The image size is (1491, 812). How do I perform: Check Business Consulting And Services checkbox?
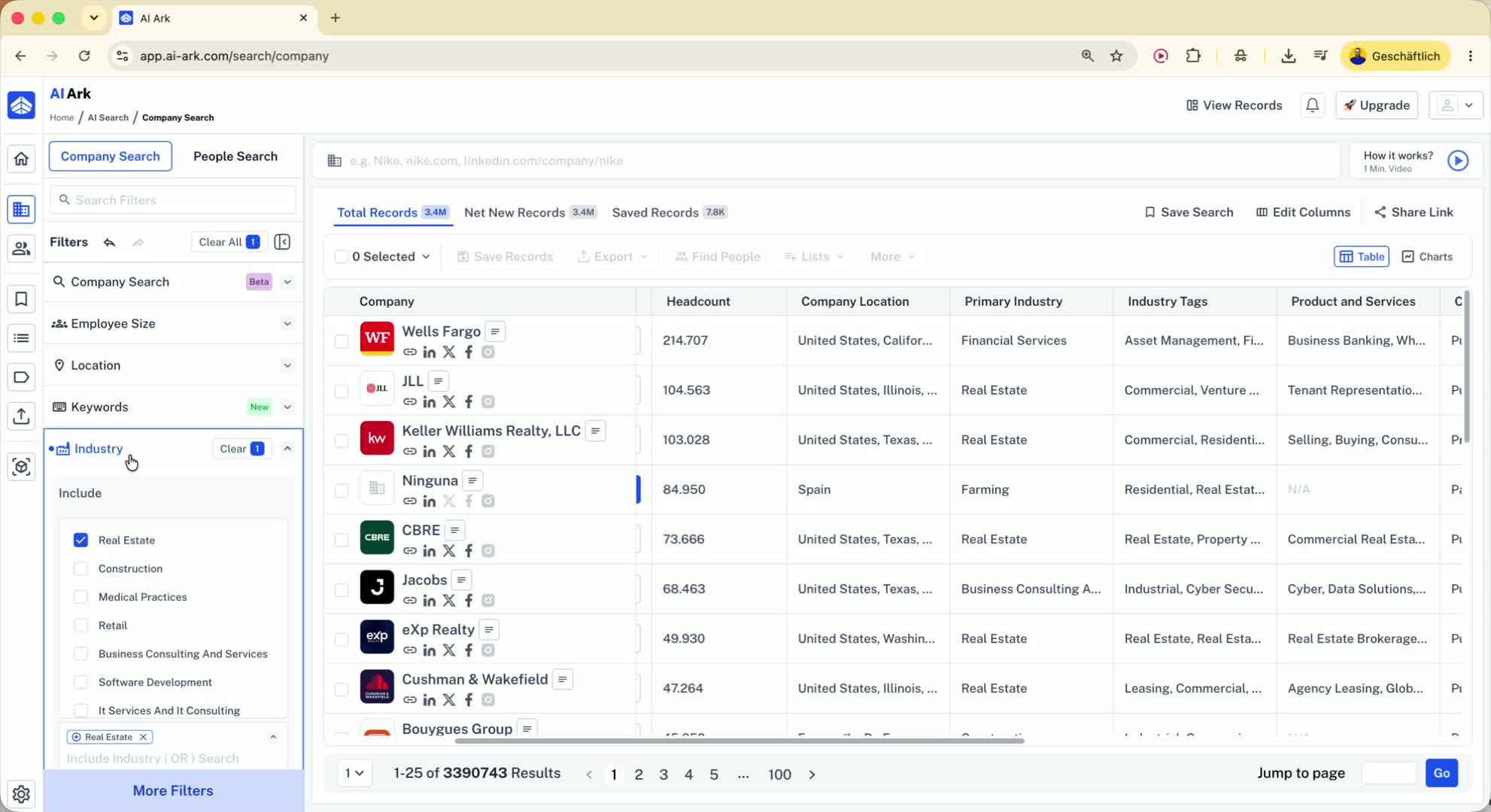coord(80,653)
